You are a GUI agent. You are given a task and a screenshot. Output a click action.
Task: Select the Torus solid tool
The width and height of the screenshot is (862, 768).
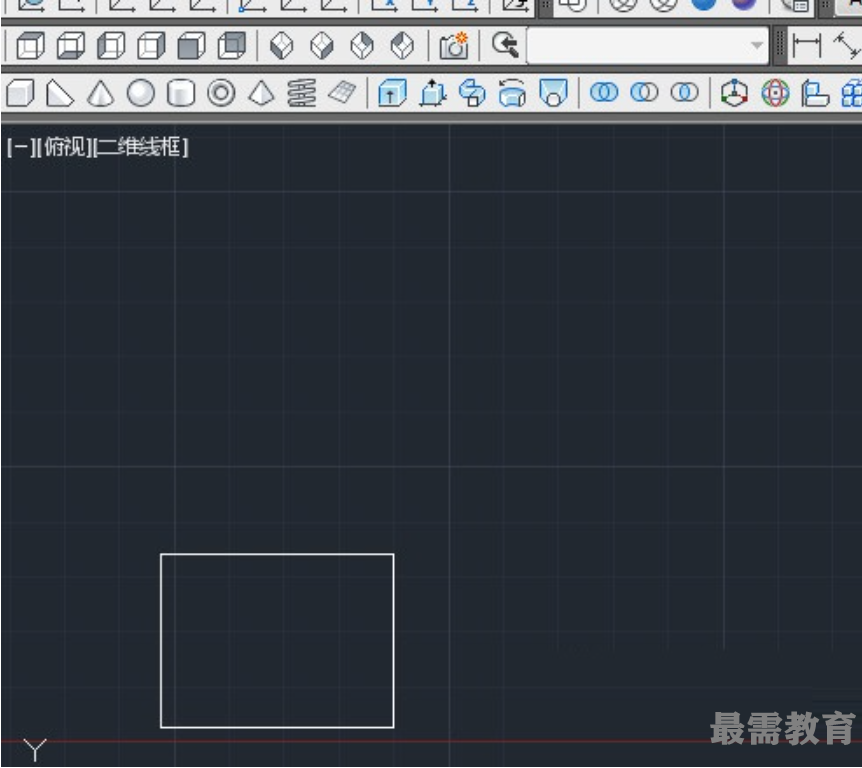click(221, 93)
